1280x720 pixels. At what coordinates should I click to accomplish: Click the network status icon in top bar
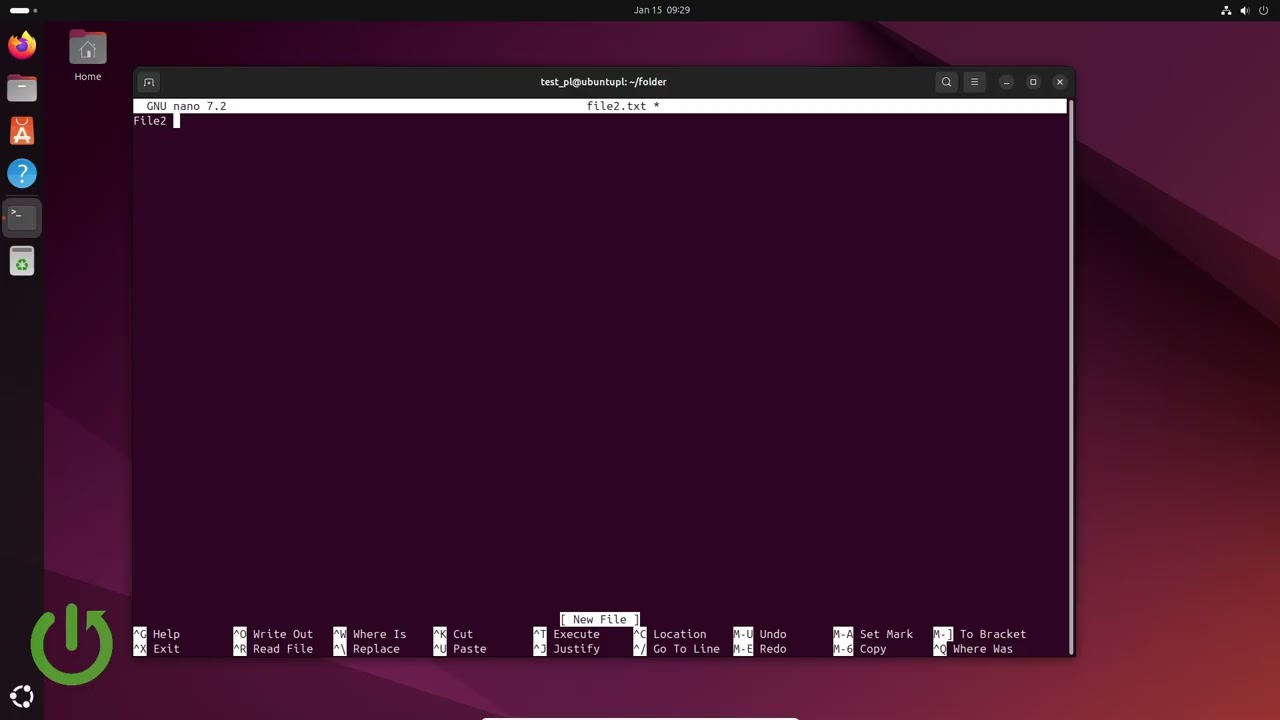pyautogui.click(x=1226, y=10)
